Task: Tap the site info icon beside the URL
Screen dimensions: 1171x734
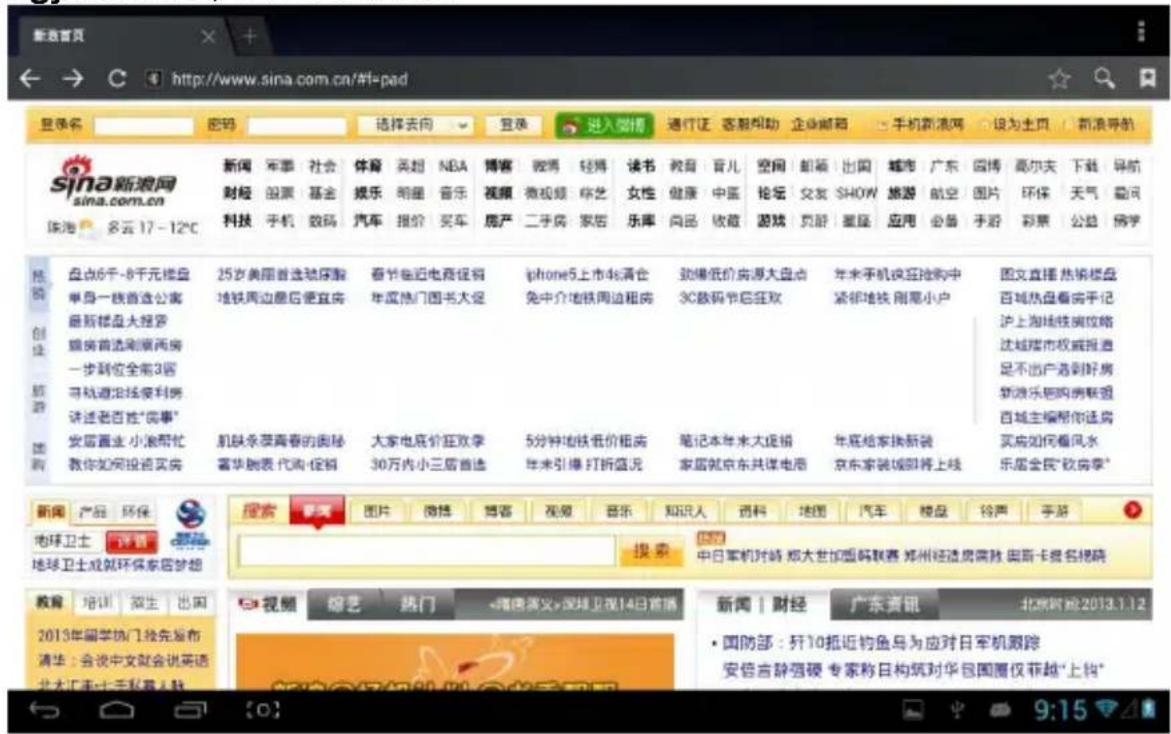Action: 154,78
